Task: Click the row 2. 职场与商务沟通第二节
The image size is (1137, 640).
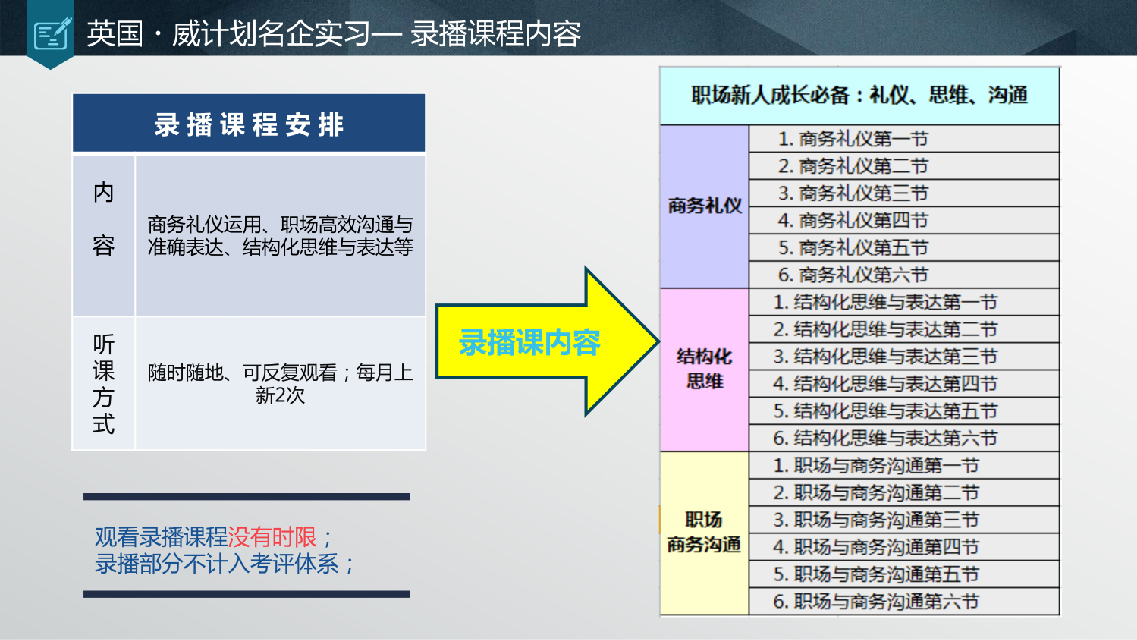Action: [x=904, y=492]
